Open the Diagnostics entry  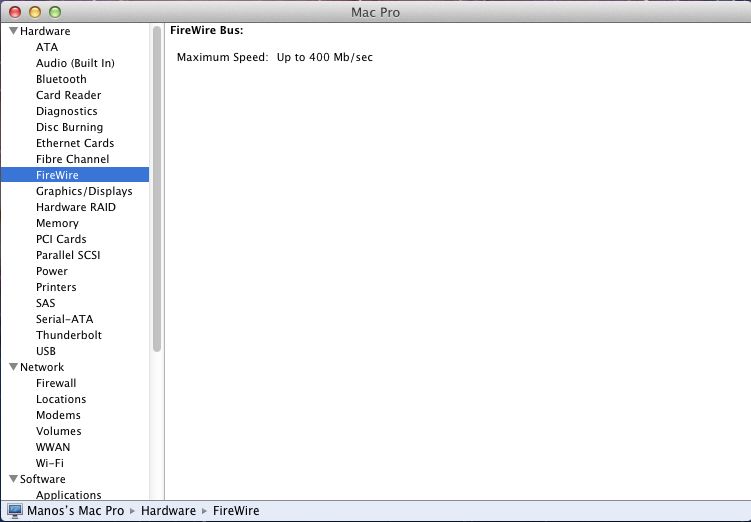(x=67, y=111)
